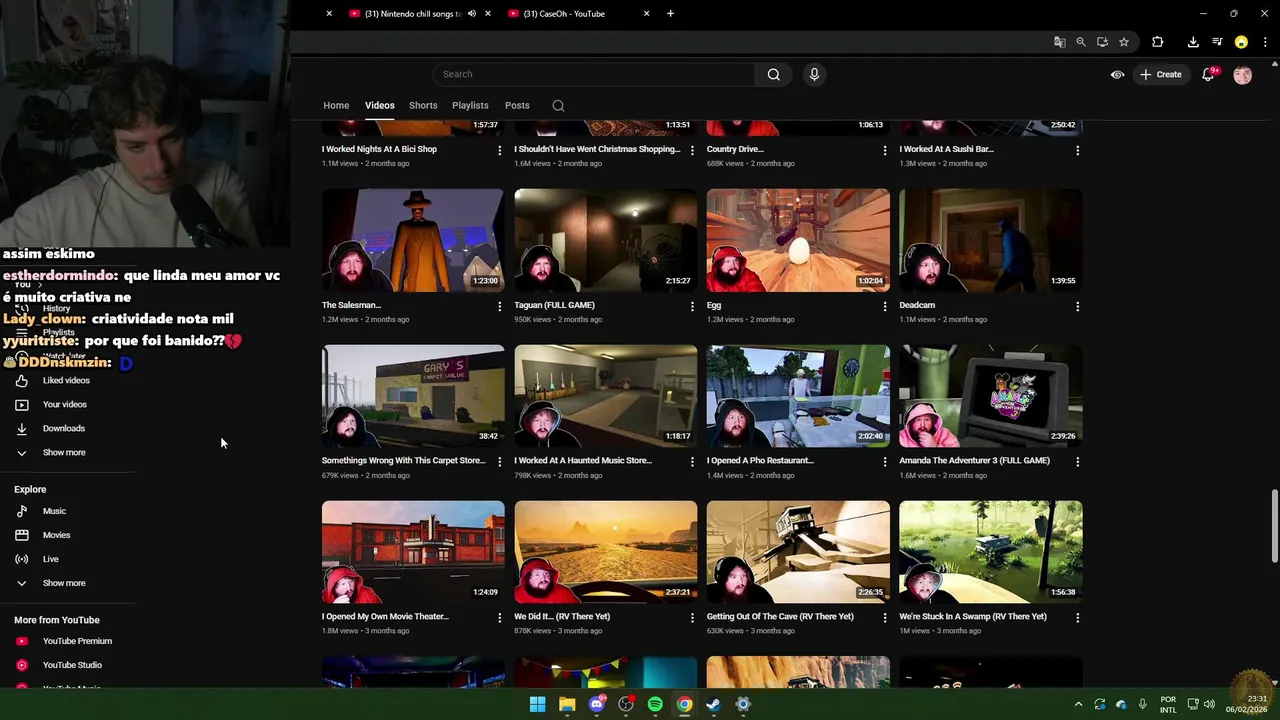Play the Deadcam video thumbnail
The image size is (1280, 720).
click(990, 241)
